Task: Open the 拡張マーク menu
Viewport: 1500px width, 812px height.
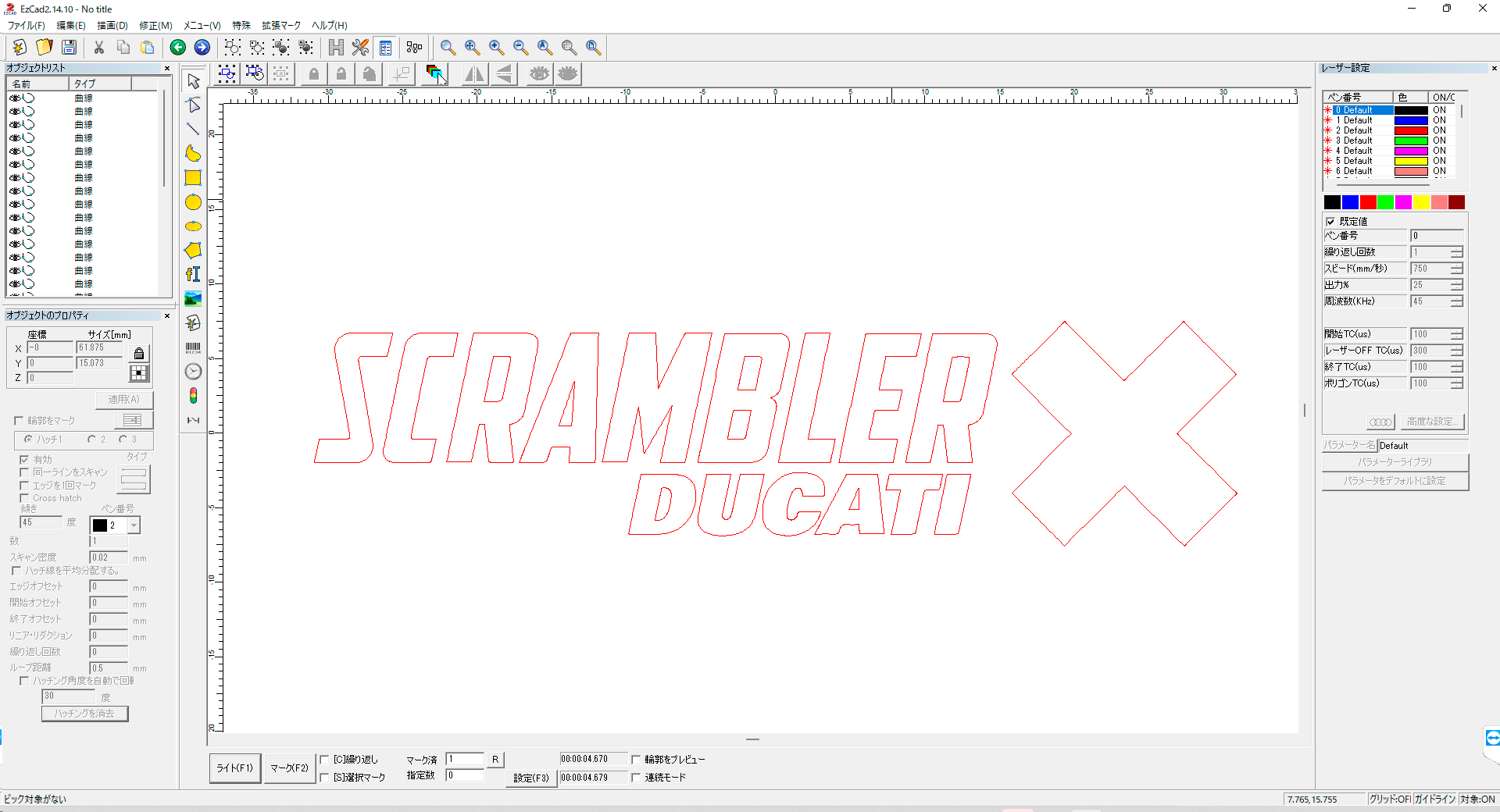Action: tap(280, 26)
